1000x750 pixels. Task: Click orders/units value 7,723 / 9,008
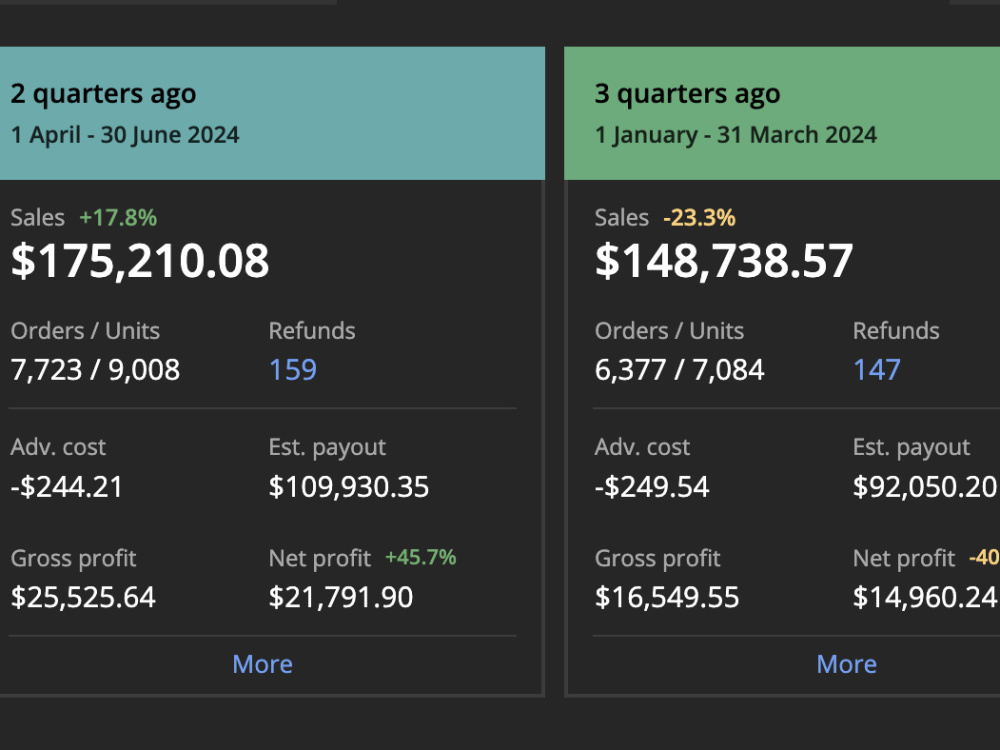pyautogui.click(x=96, y=370)
